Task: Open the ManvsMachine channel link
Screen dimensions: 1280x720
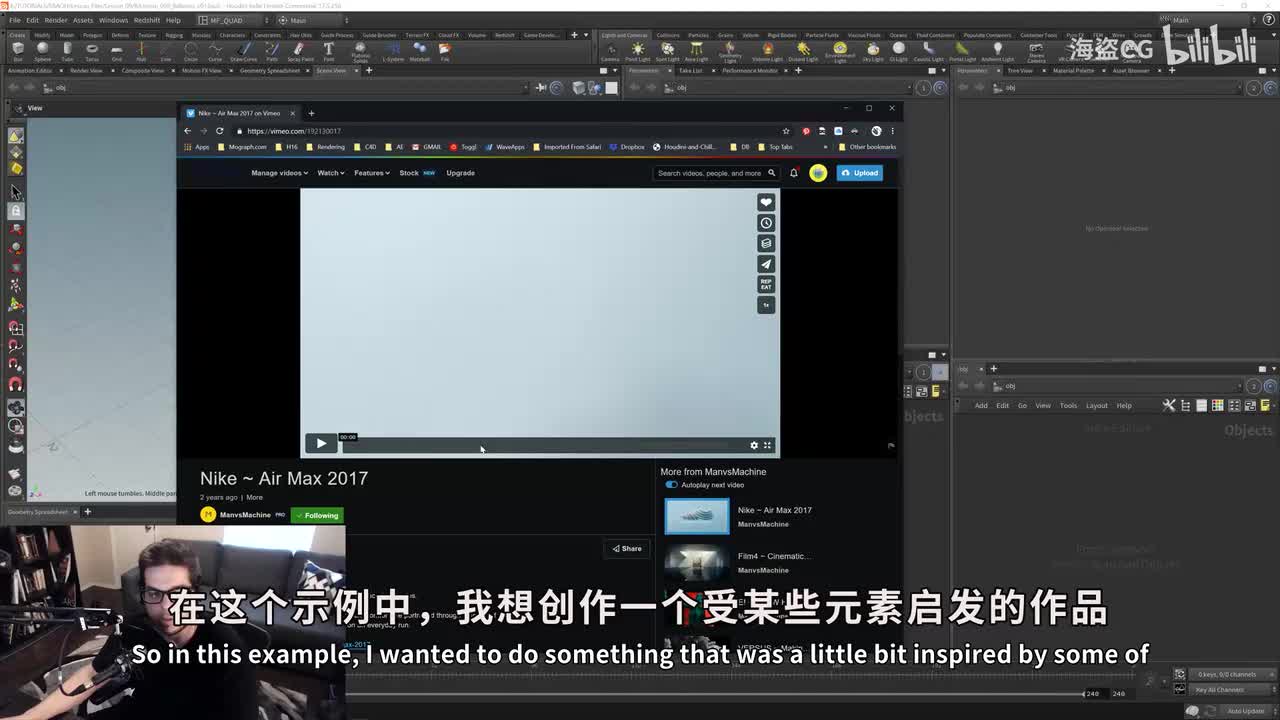Action: [245, 515]
